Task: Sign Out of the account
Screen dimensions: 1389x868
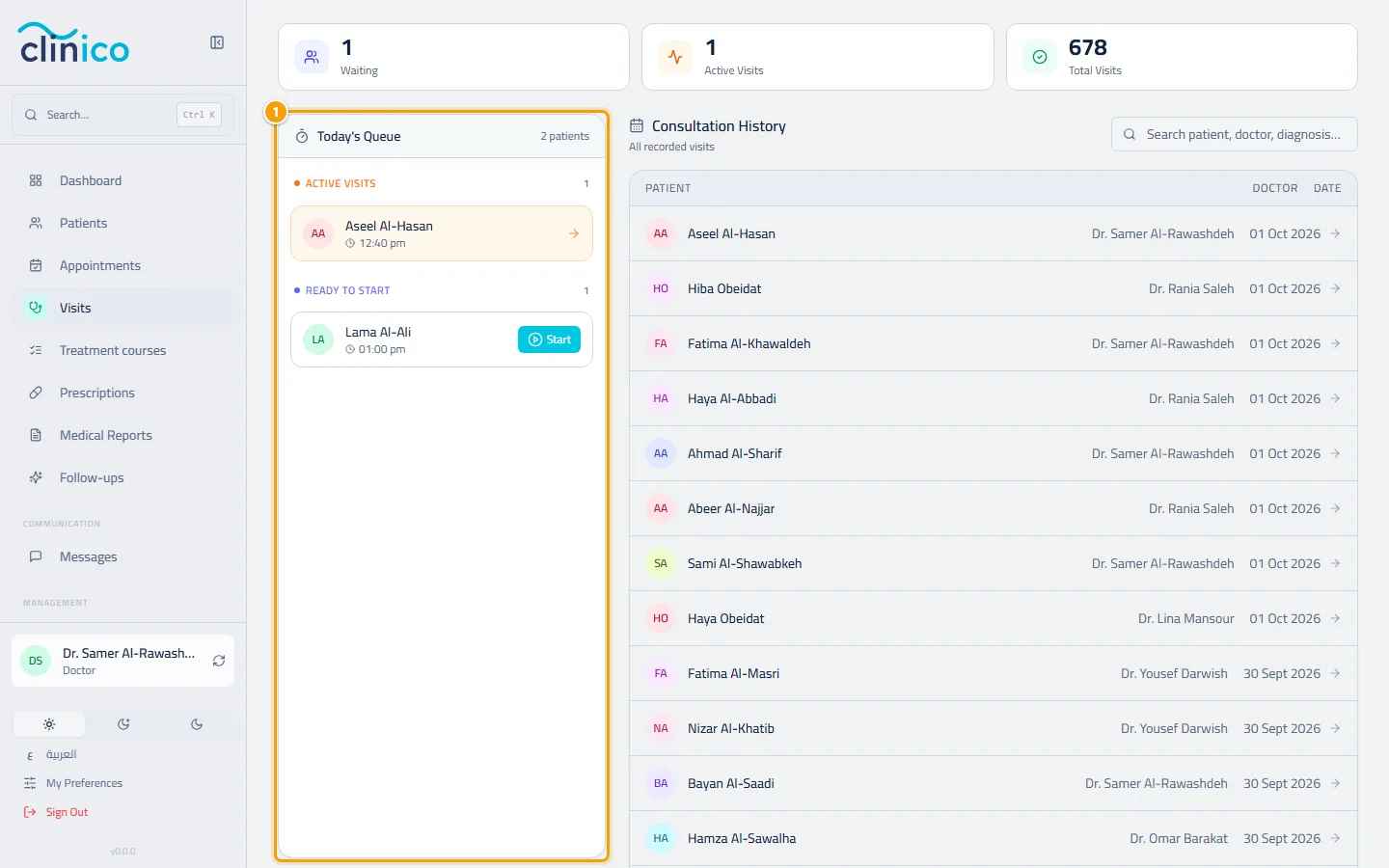Action: tap(56, 812)
